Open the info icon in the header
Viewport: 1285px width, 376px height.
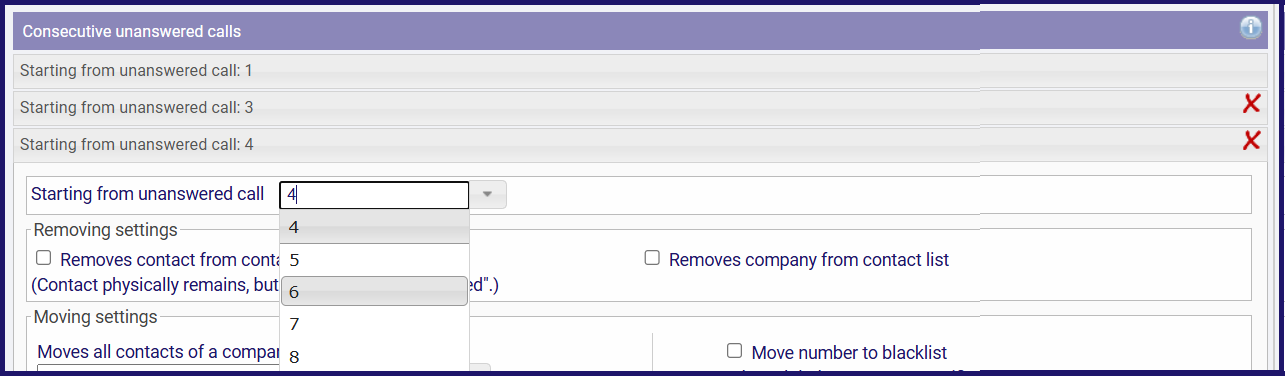point(1251,29)
